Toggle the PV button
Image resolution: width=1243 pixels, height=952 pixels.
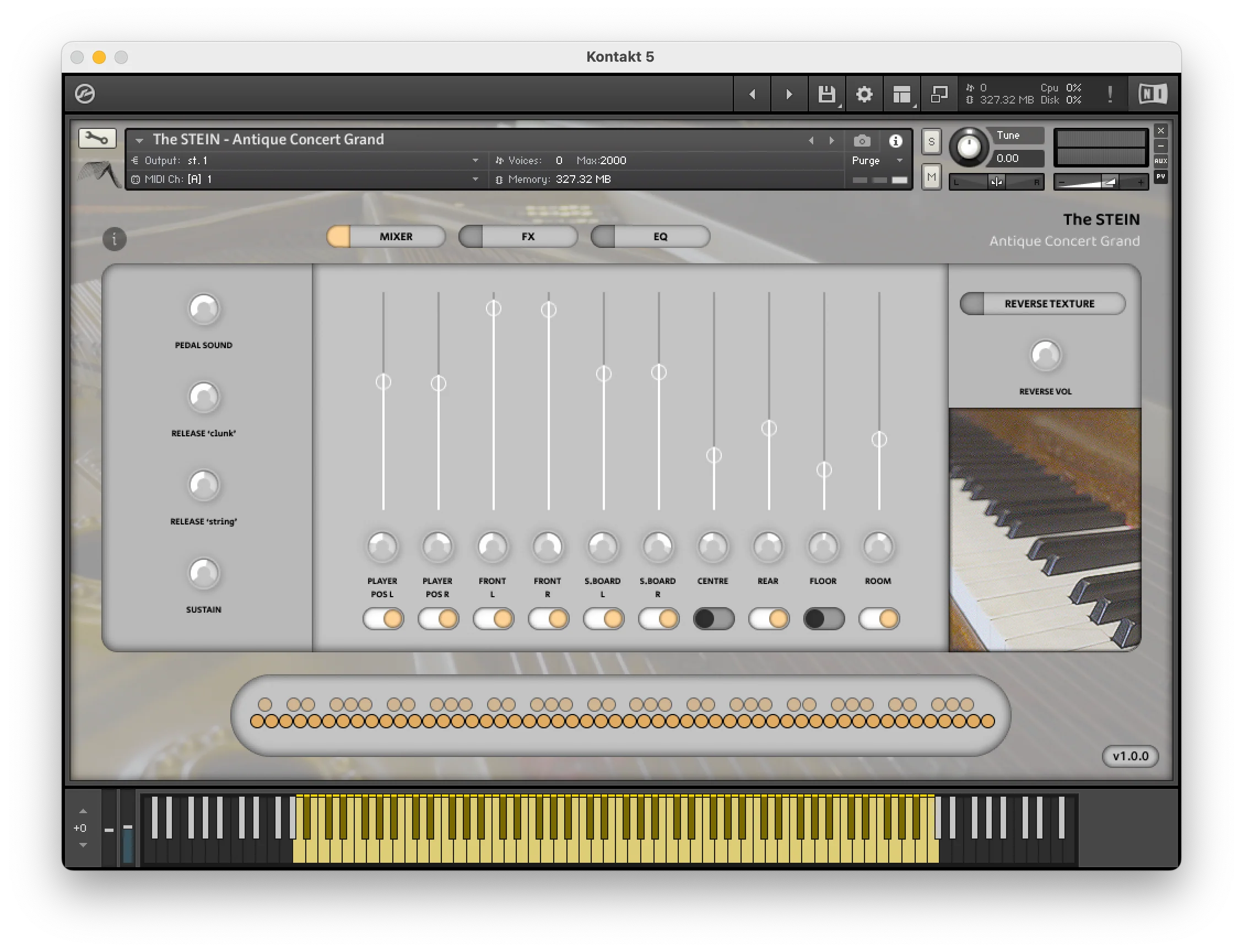click(x=1160, y=176)
